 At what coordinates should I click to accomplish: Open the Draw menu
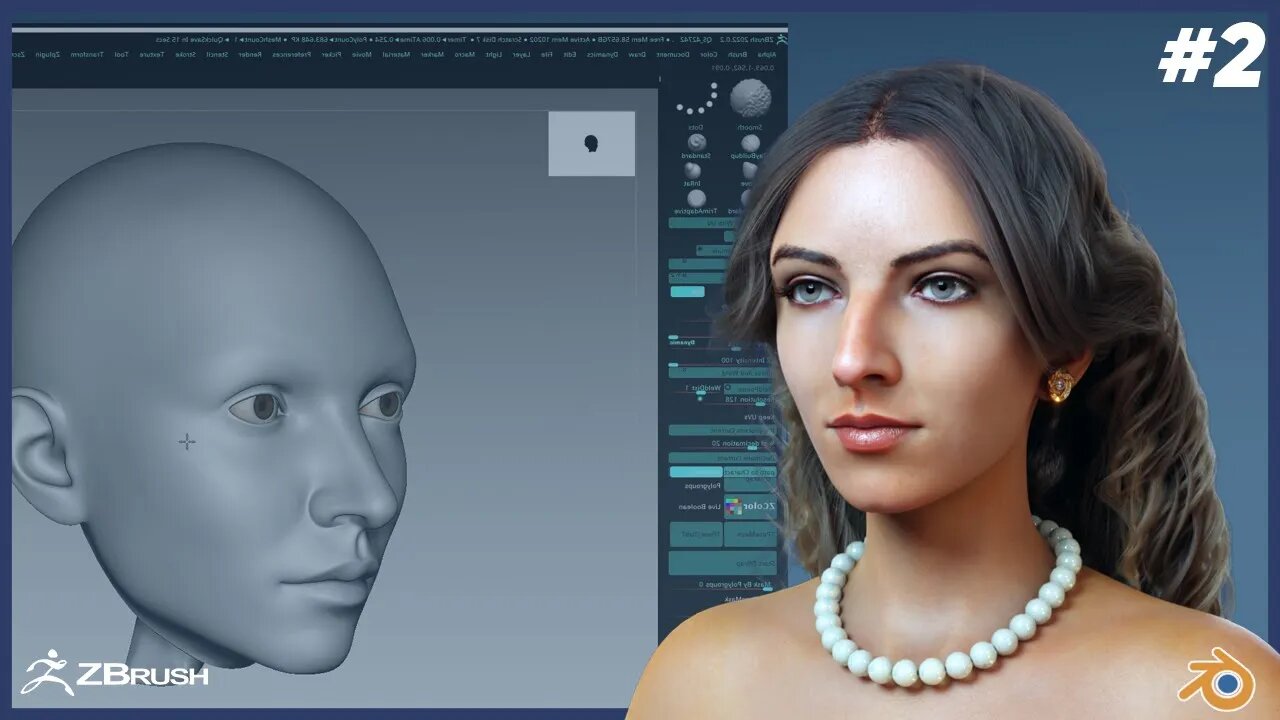coord(637,54)
